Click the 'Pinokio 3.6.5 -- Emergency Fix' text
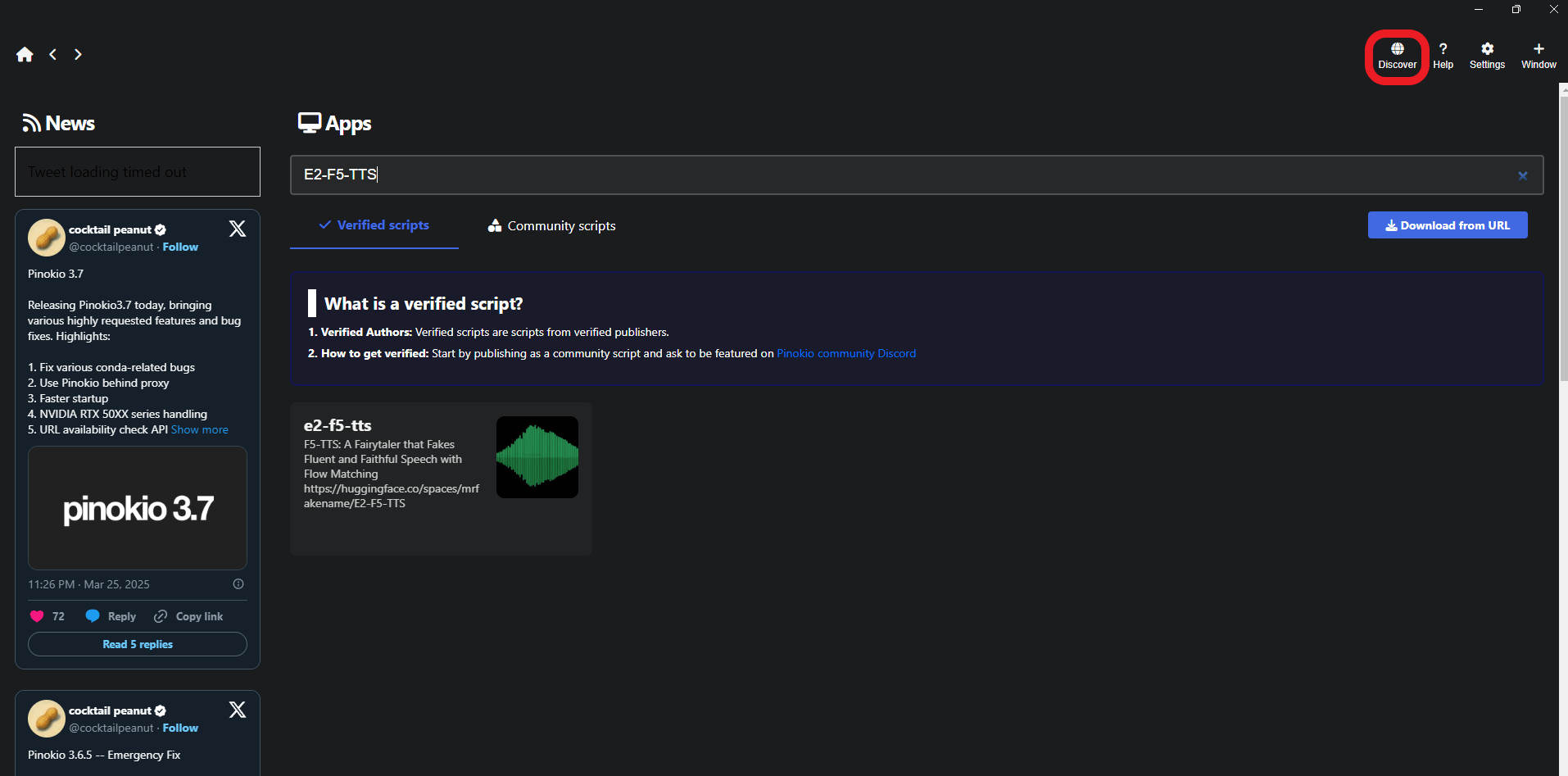 pos(104,755)
